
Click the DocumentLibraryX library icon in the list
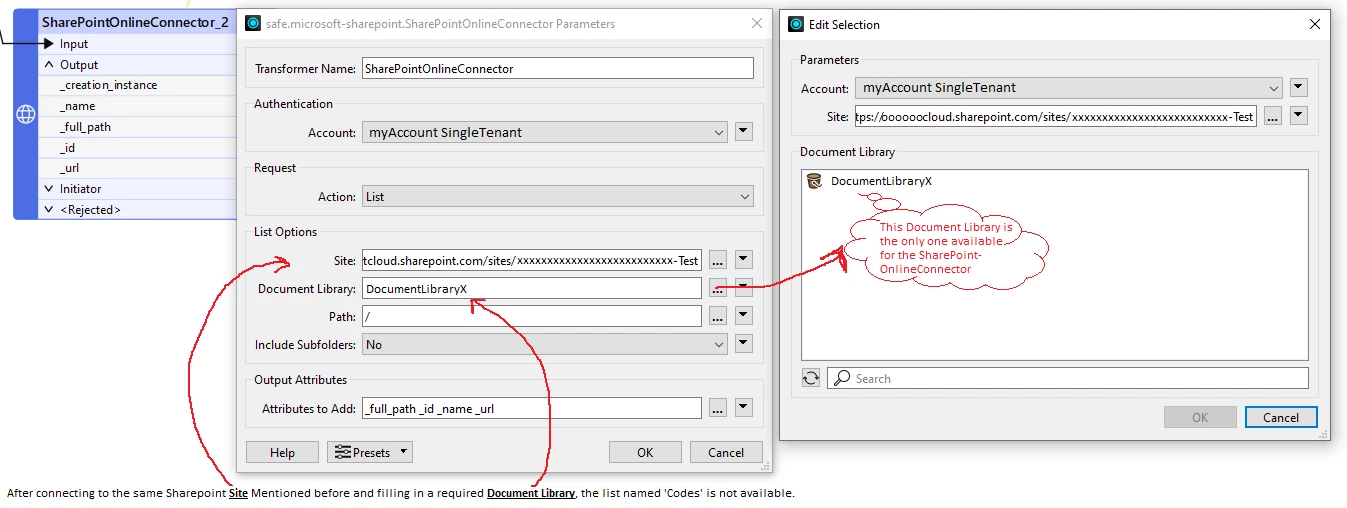coord(814,181)
